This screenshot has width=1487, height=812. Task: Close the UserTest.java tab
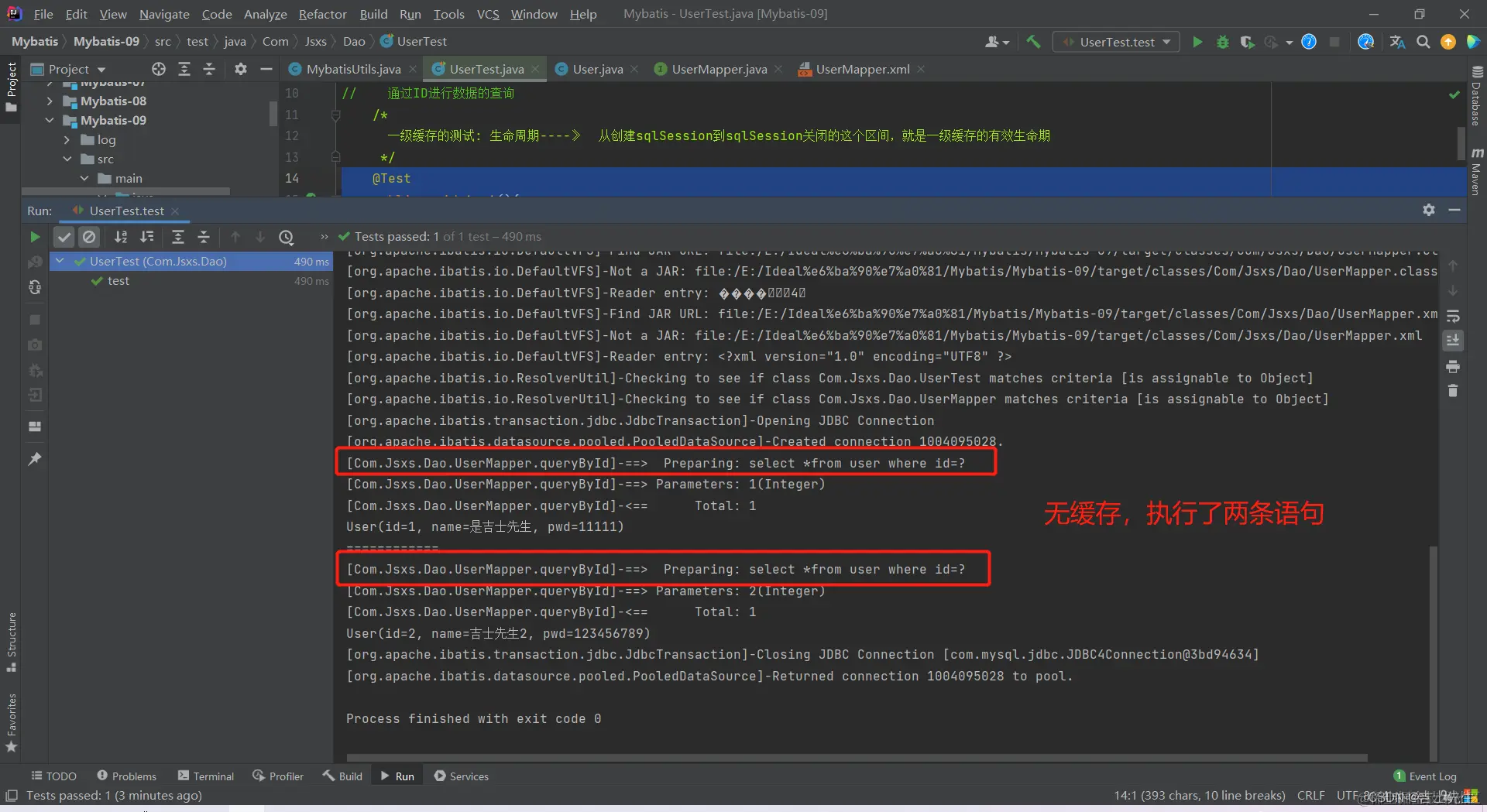[534, 69]
